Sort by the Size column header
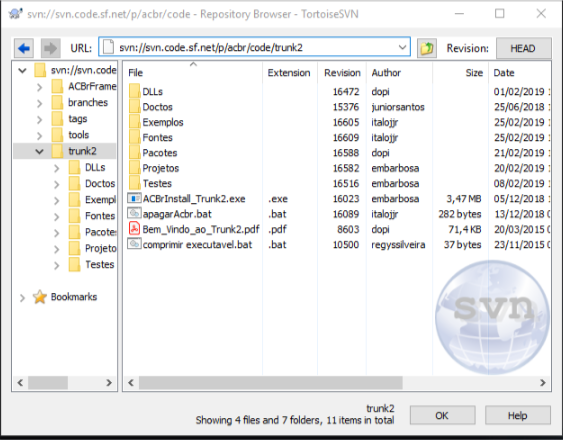The width and height of the screenshot is (563, 440). [x=460, y=73]
